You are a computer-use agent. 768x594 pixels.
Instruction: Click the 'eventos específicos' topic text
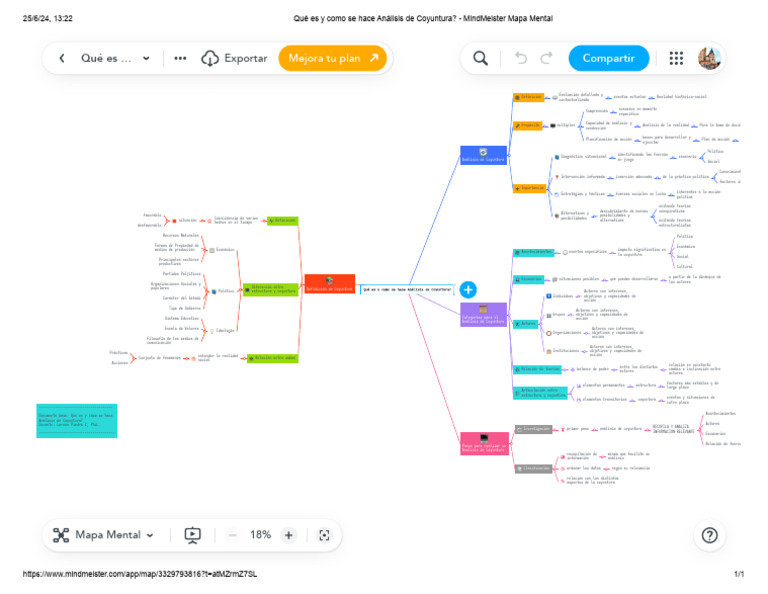[x=588, y=252]
